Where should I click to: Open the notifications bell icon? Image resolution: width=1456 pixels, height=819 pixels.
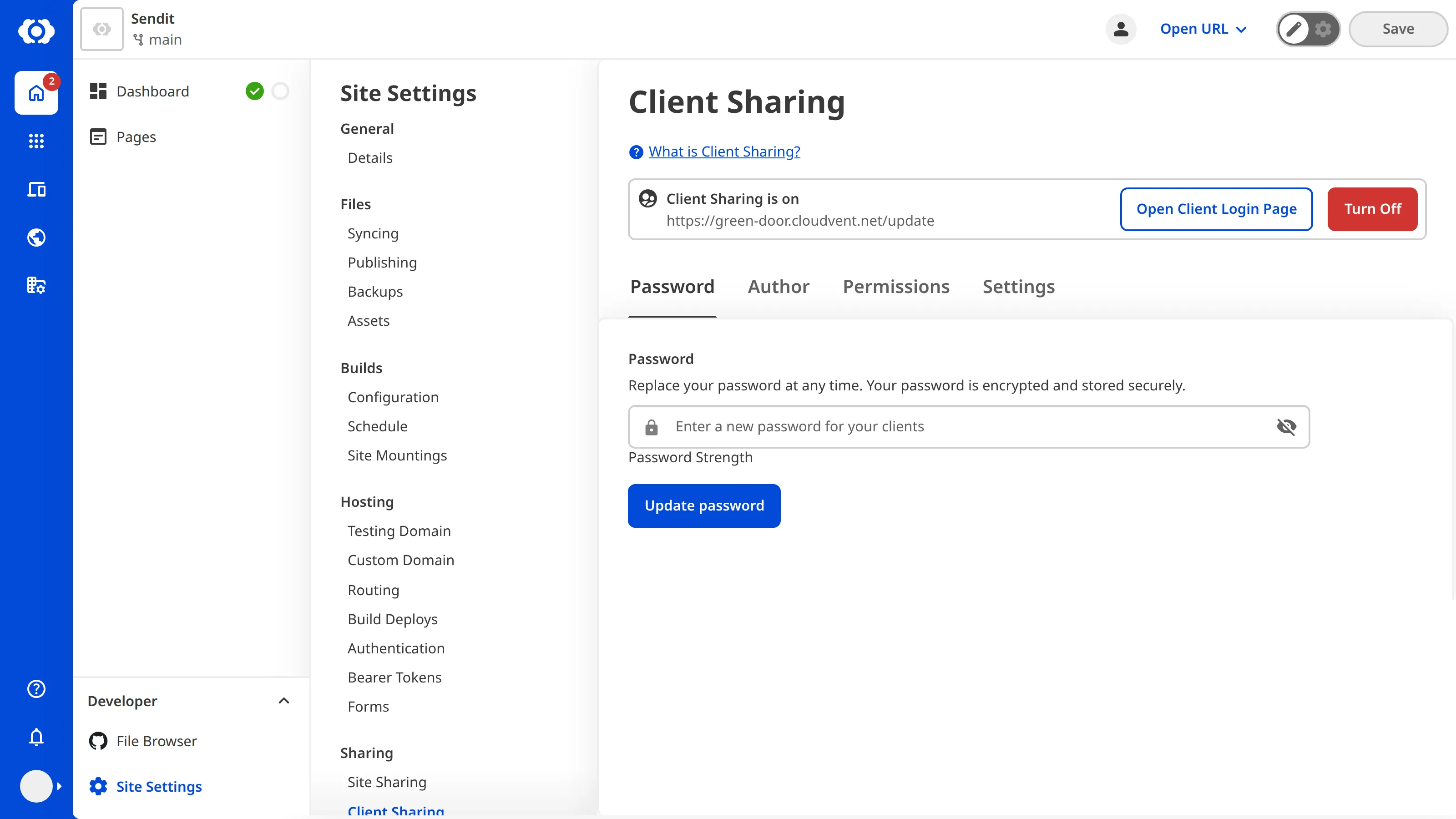36,737
